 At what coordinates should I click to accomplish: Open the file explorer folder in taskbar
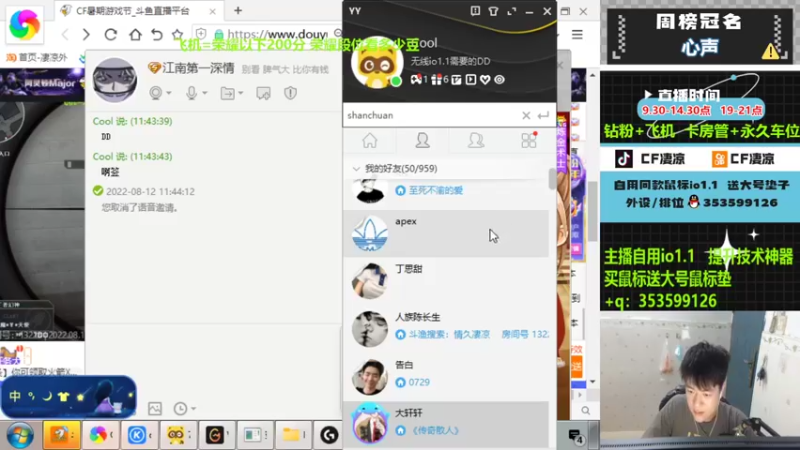(293, 435)
